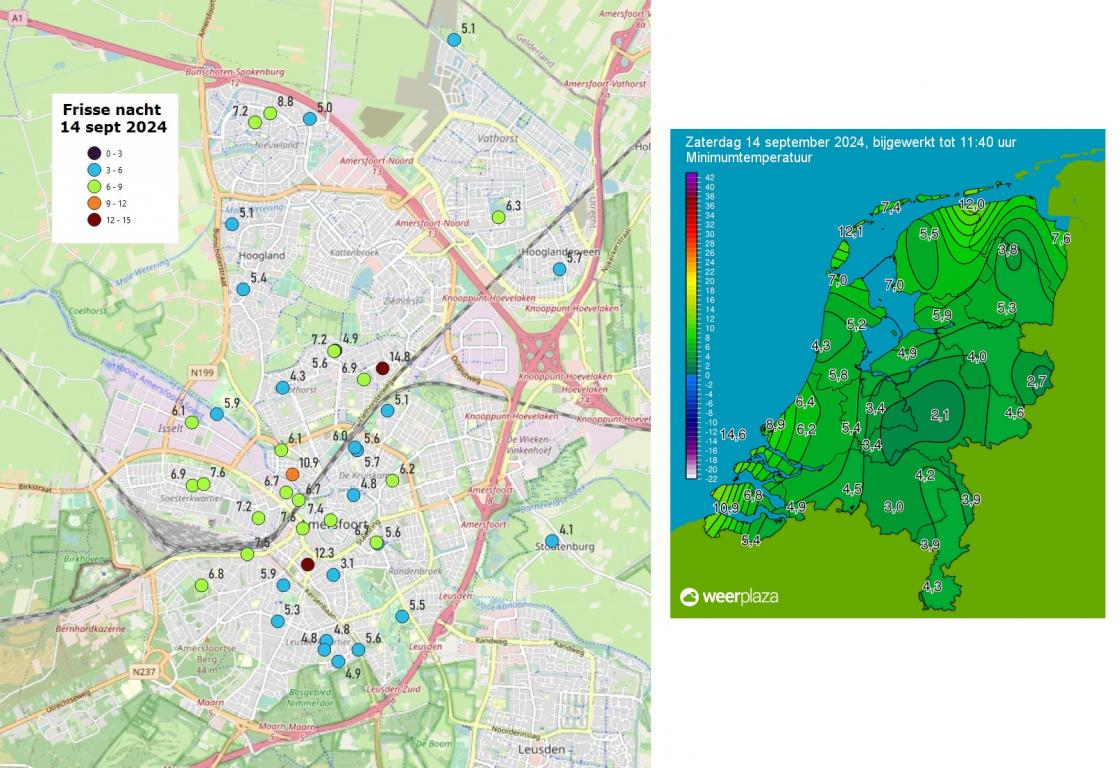1120x768 pixels.
Task: Click the dark red 14.8 temperature marker
Action: point(382,369)
